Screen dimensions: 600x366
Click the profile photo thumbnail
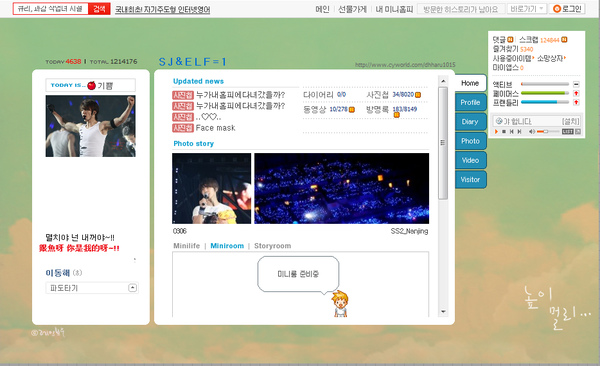pos(90,126)
